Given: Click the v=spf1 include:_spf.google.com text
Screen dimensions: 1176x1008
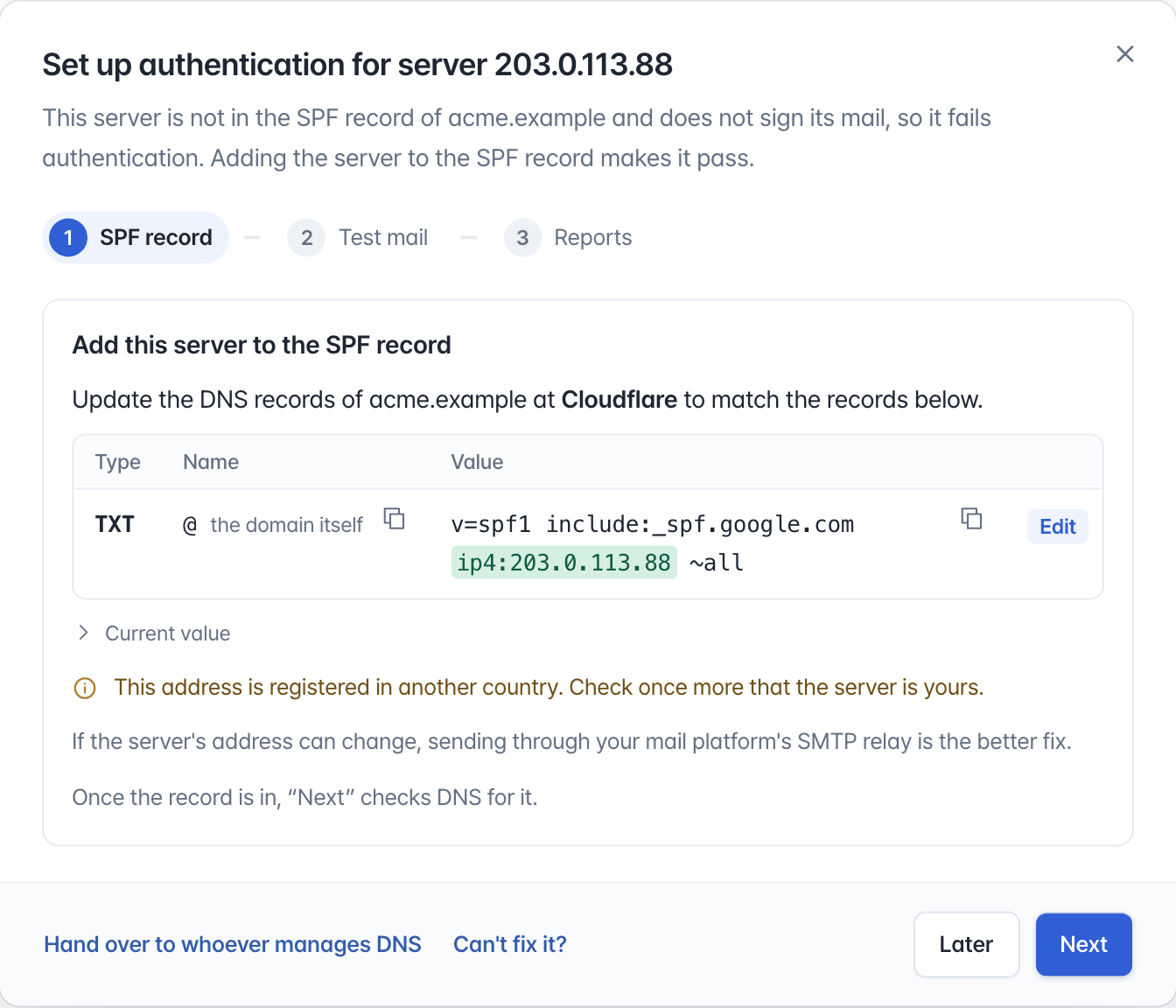Looking at the screenshot, I should coord(653,524).
